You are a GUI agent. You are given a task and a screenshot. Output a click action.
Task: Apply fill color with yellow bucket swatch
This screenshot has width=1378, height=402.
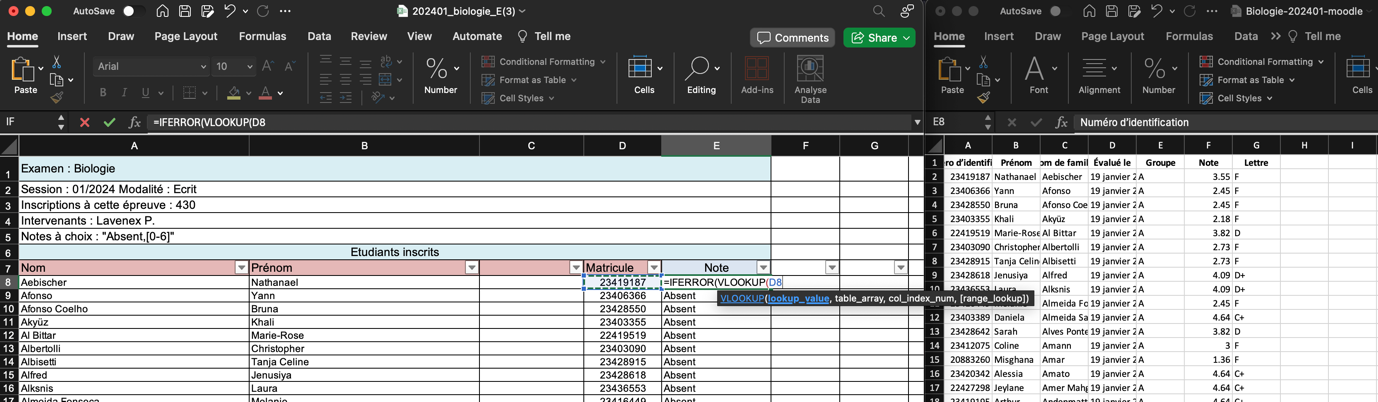point(234,93)
